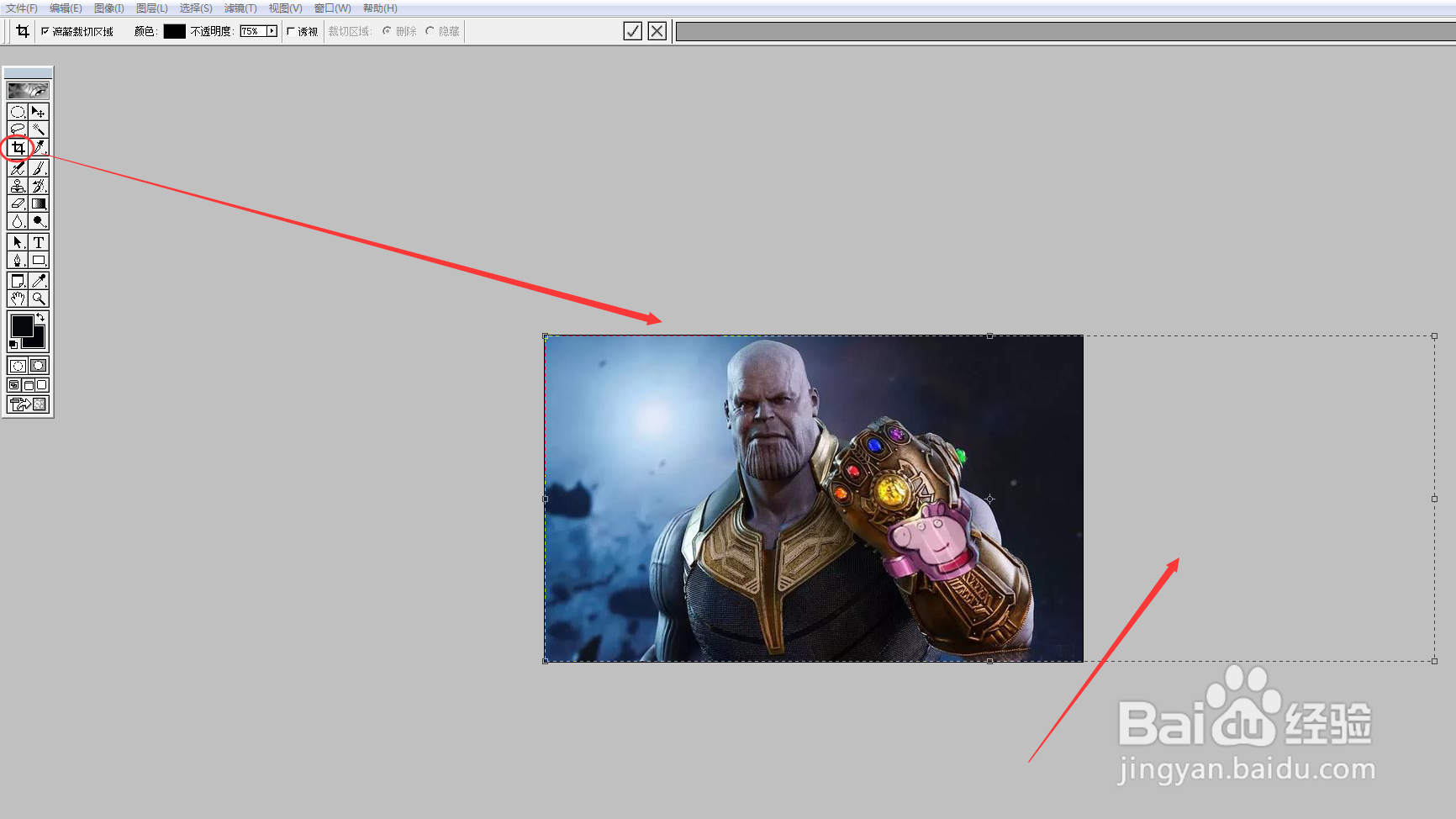This screenshot has width=1456, height=819.
Task: Select the Lasso tool
Action: coord(17,129)
